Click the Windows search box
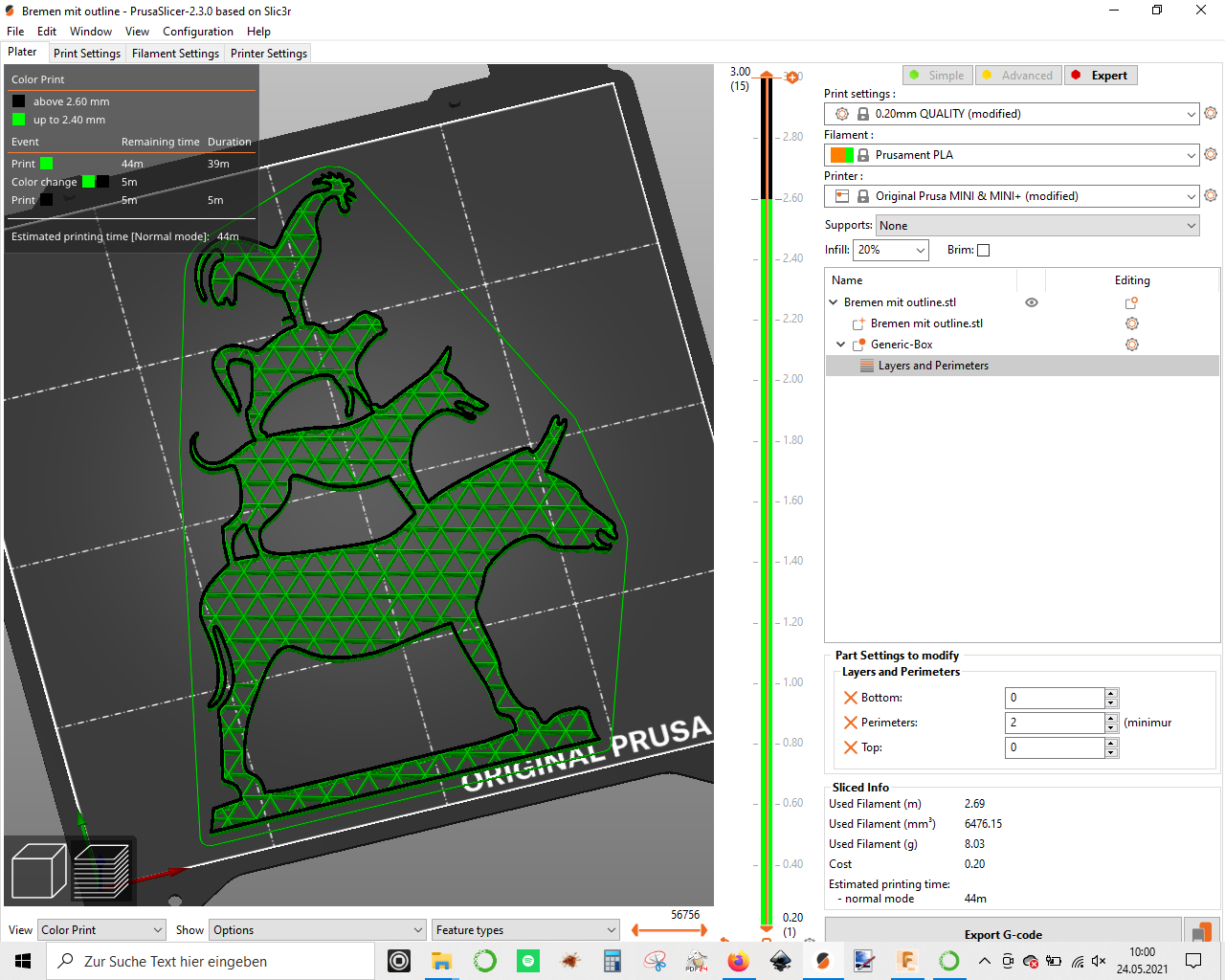The height and width of the screenshot is (980, 1225). point(211,961)
